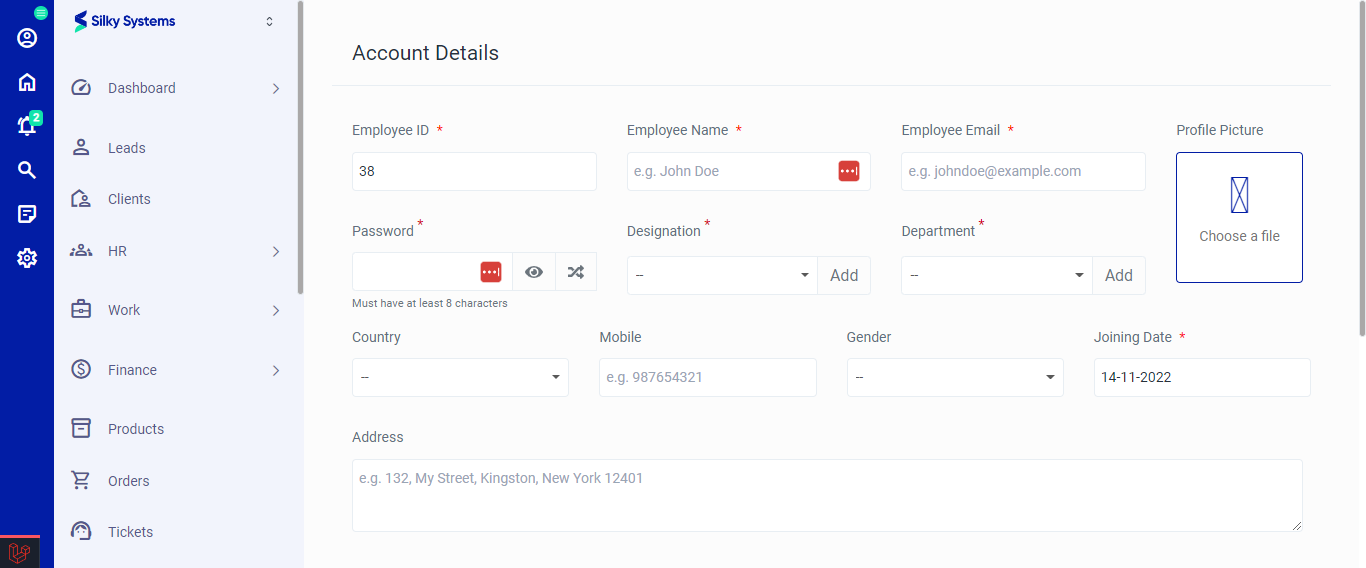The width and height of the screenshot is (1366, 568).
Task: Open the Department dropdown
Action: [997, 276]
